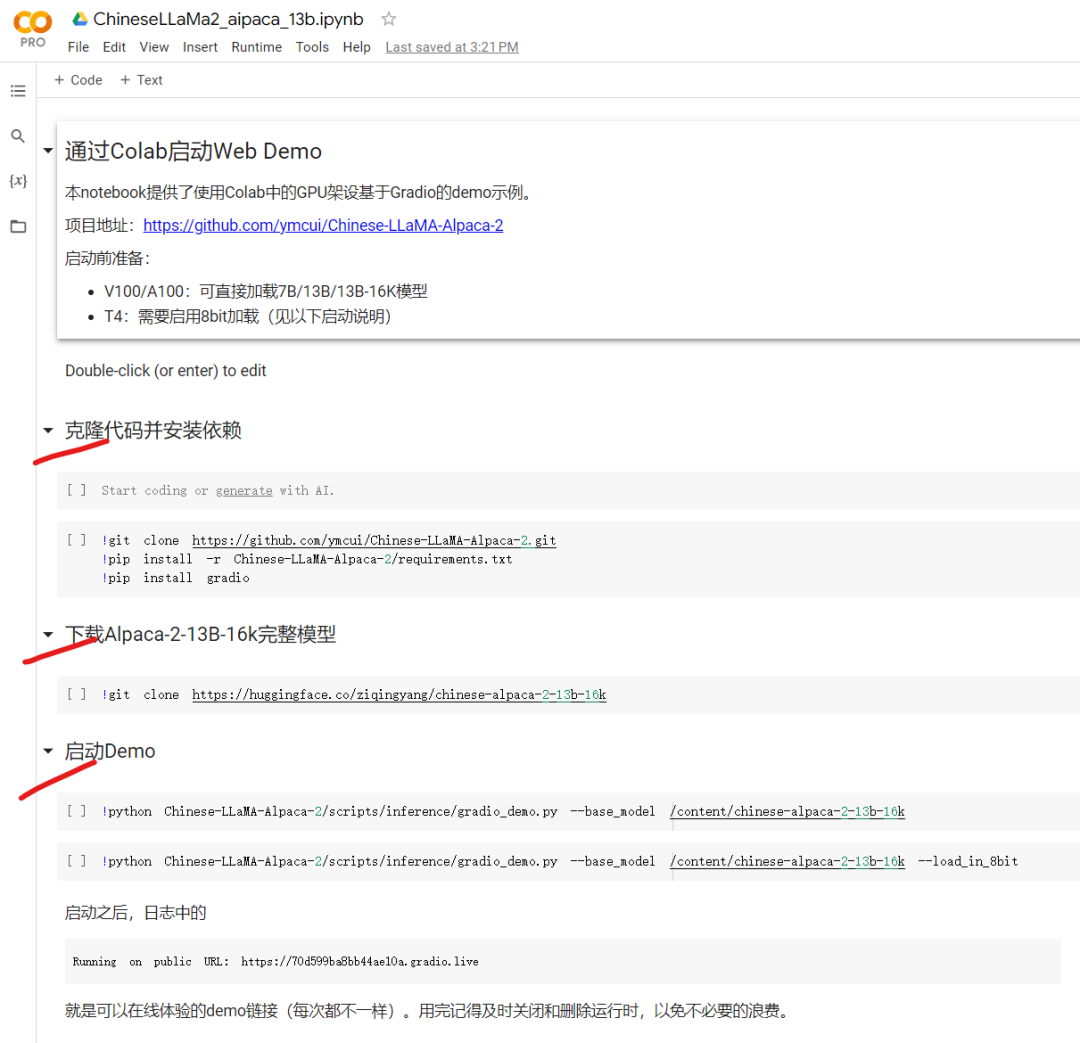The image size is (1080, 1043).
Task: Click the 'generate' link in empty cell
Action: point(244,490)
